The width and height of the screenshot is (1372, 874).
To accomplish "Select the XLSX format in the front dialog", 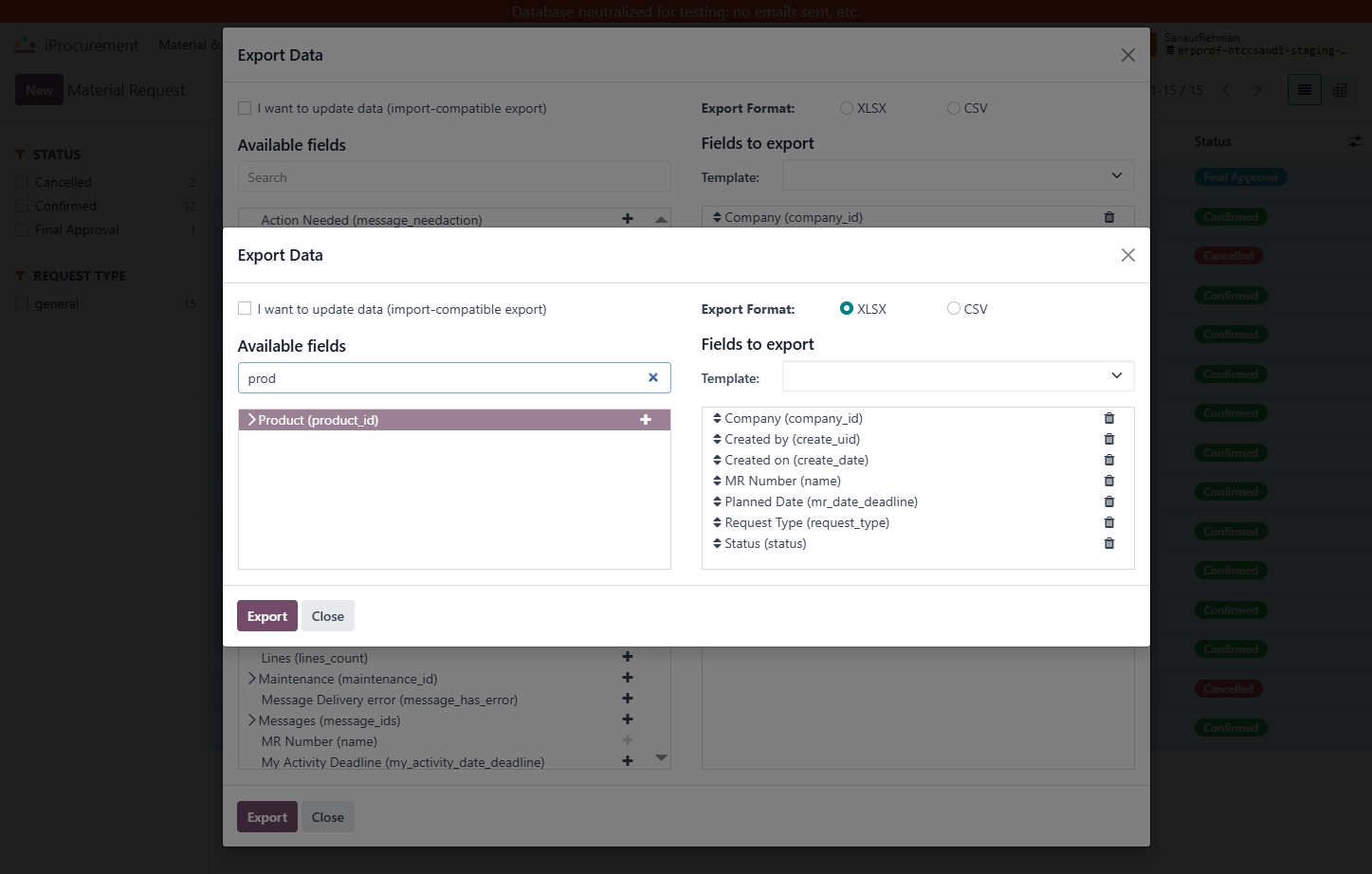I will click(847, 308).
